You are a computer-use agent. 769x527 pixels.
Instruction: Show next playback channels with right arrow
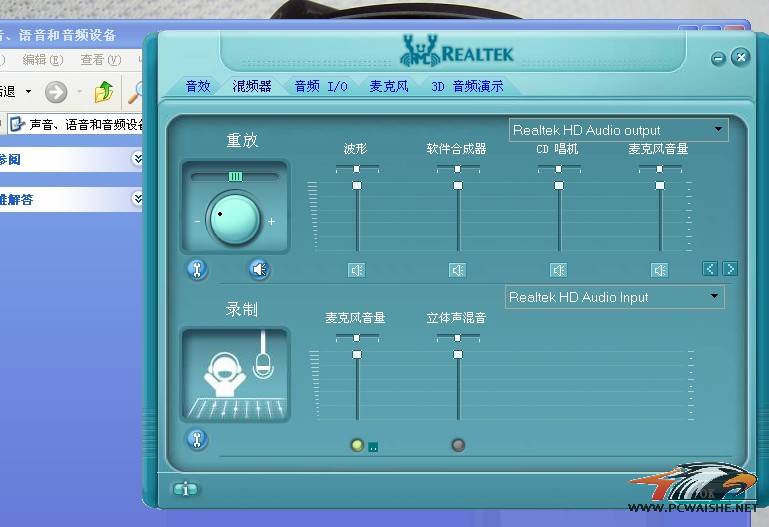pyautogui.click(x=730, y=269)
